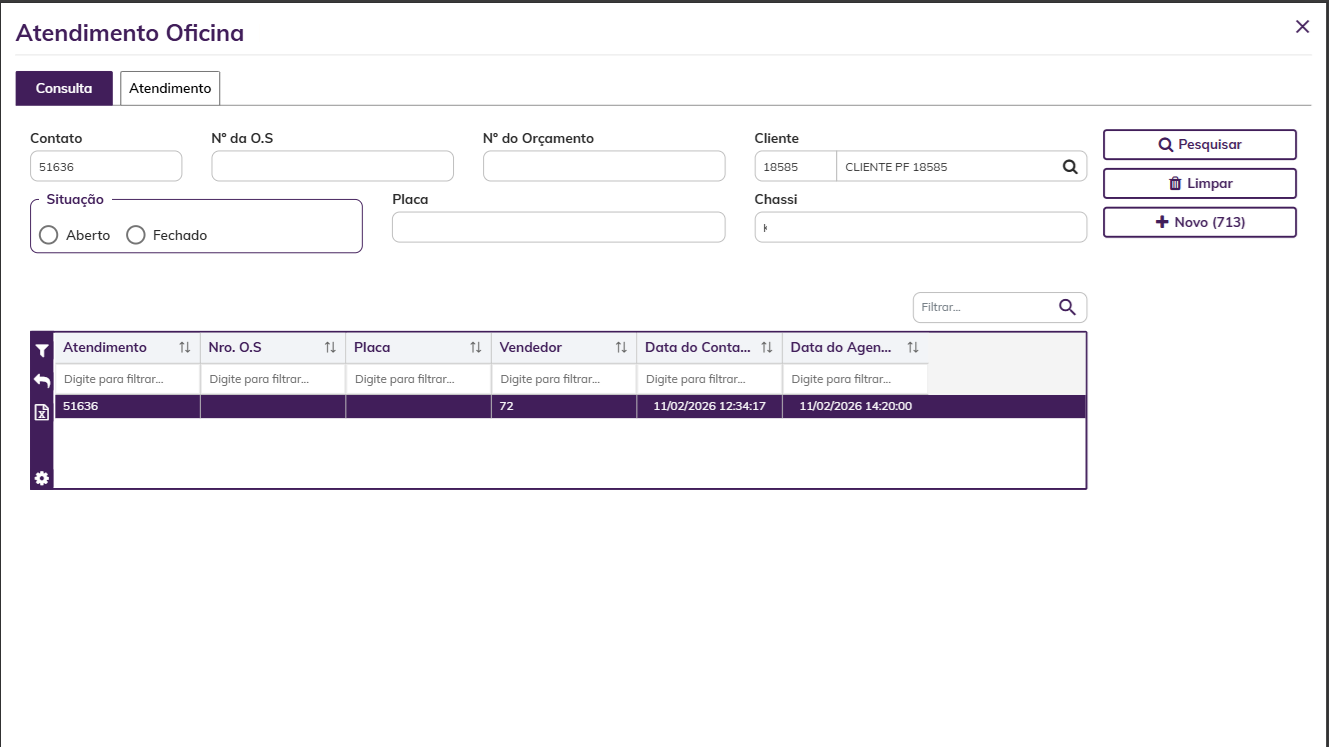Click the grid filter funnel icon

[42, 350]
